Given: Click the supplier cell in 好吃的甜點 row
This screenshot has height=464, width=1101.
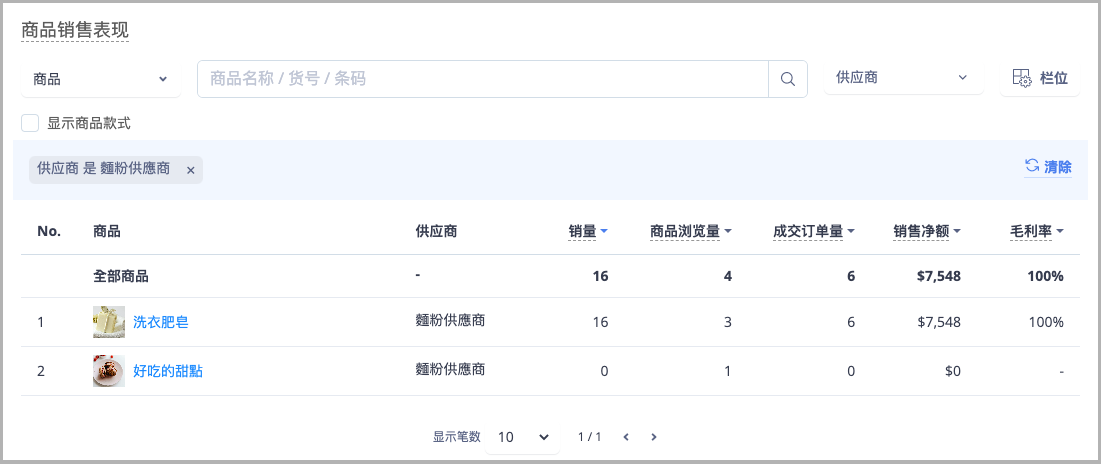Looking at the screenshot, I should [x=450, y=369].
